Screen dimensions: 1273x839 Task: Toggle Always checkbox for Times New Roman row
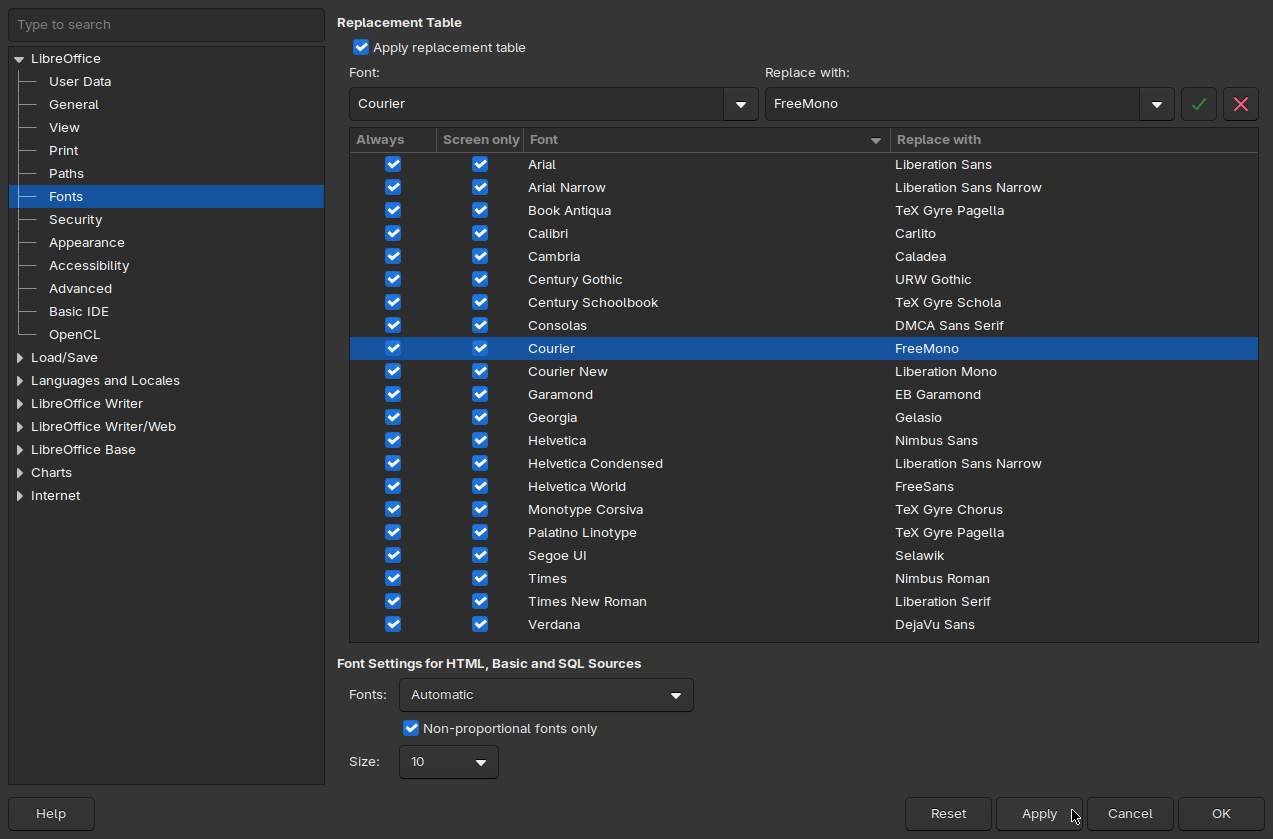393,601
